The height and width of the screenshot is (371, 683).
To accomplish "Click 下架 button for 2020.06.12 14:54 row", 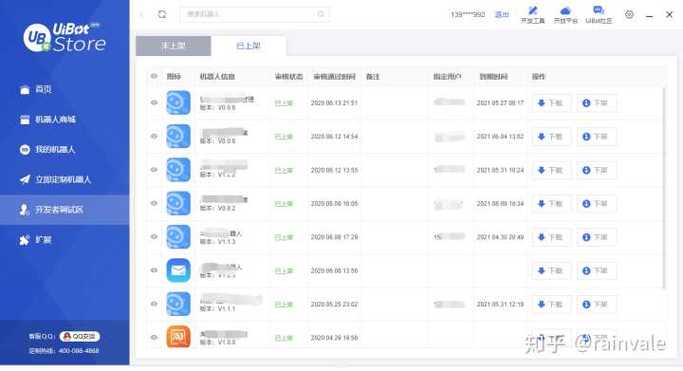I will 596,137.
